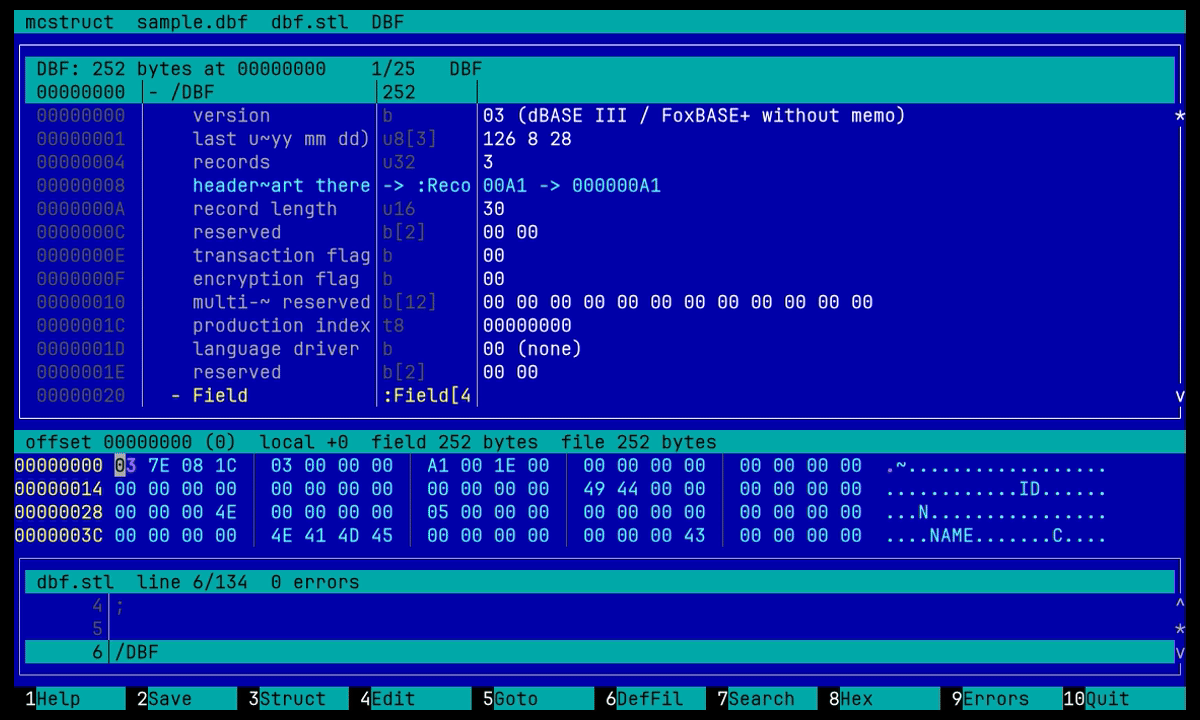Click the highlighted 03 hex byte
The width and height of the screenshot is (1200, 720).
tap(125, 465)
